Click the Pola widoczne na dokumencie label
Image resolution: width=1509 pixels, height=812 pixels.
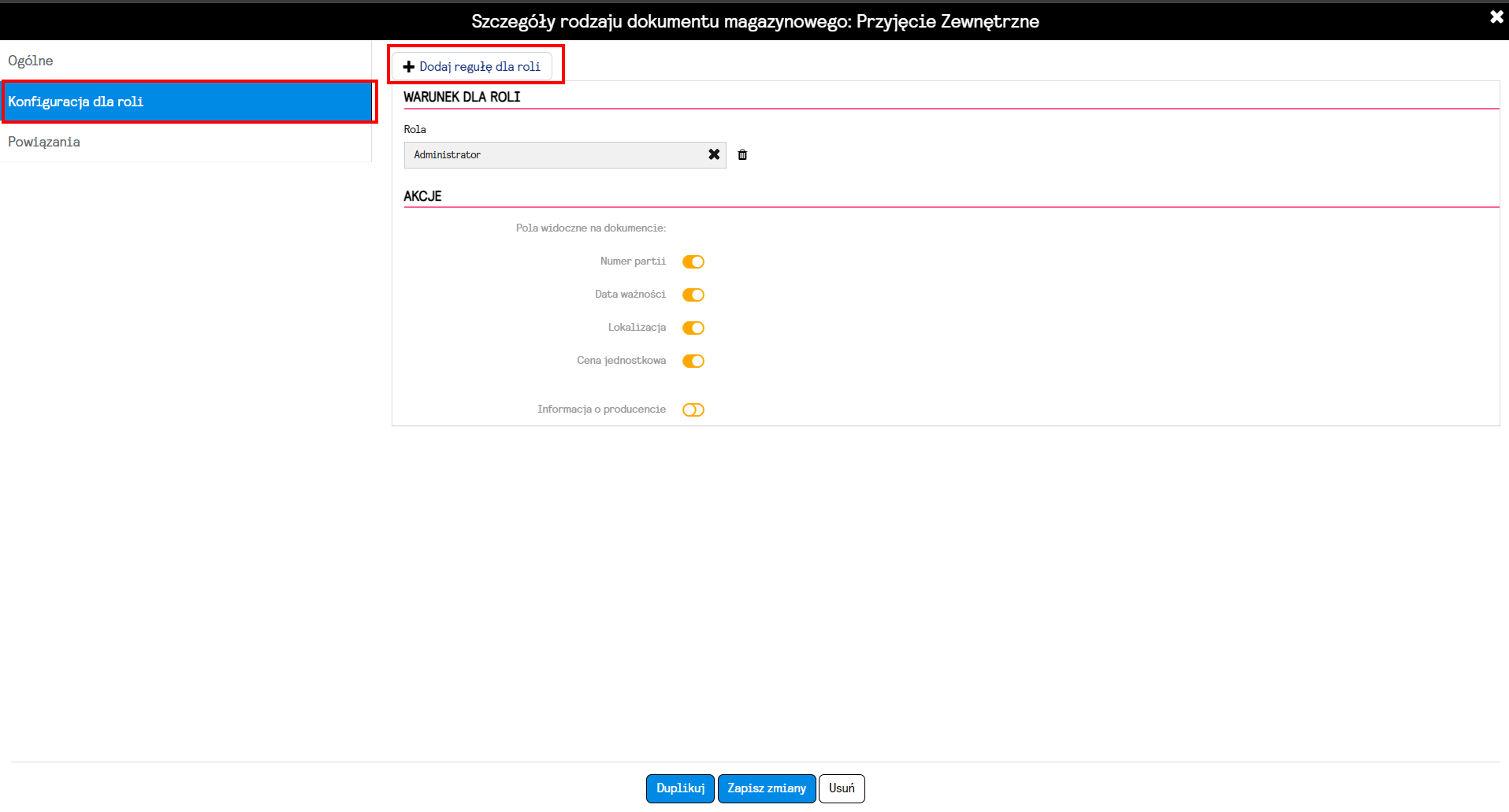point(591,228)
